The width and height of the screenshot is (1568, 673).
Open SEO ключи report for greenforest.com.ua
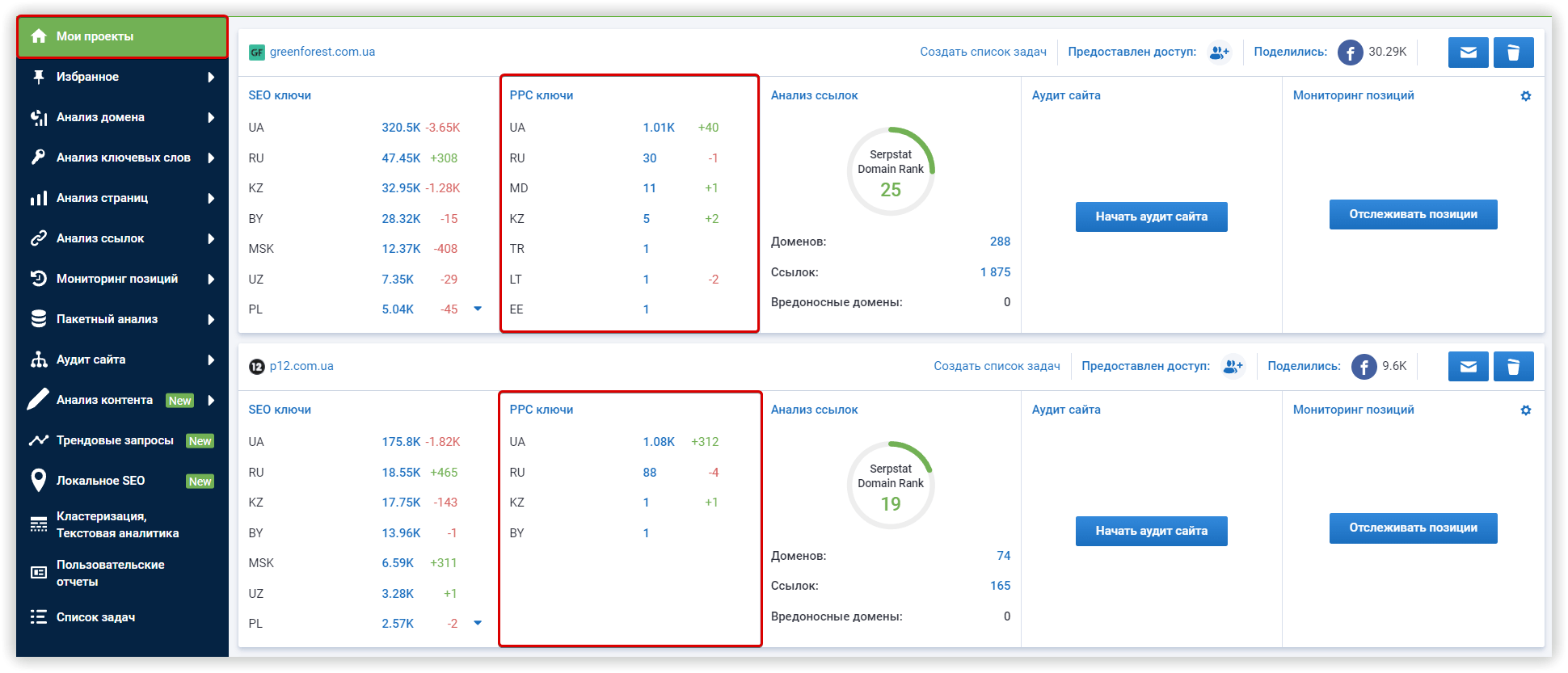280,95
